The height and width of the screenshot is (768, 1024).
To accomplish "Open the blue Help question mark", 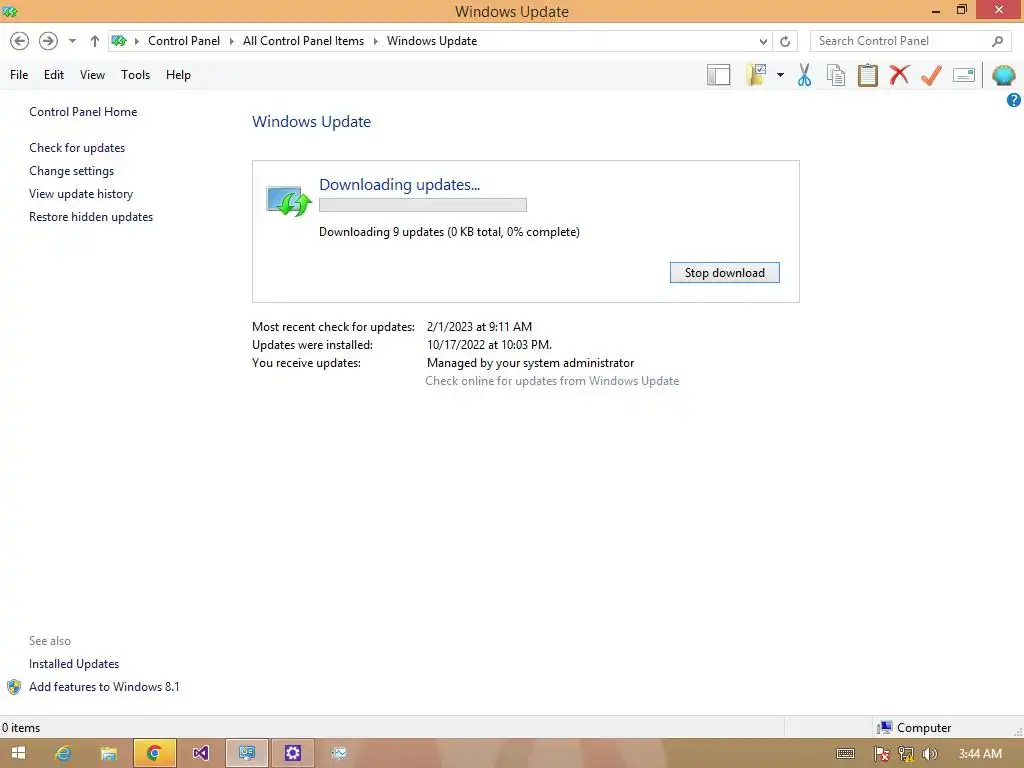I will coord(1014,100).
